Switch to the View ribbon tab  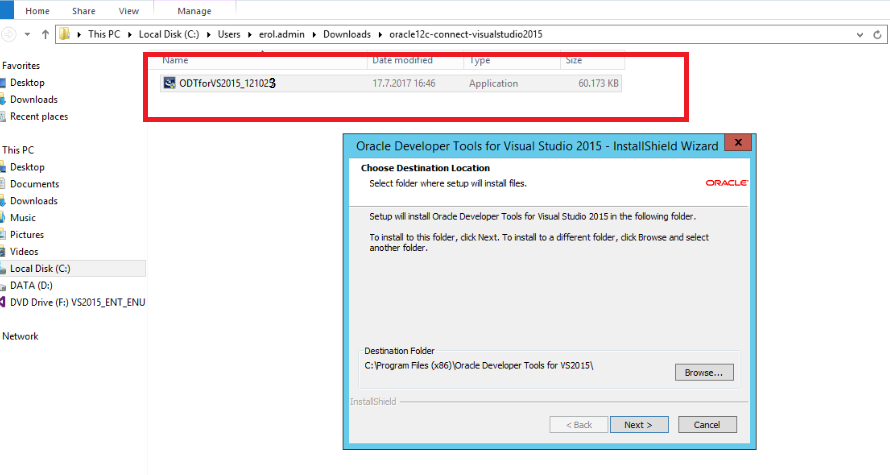128,11
